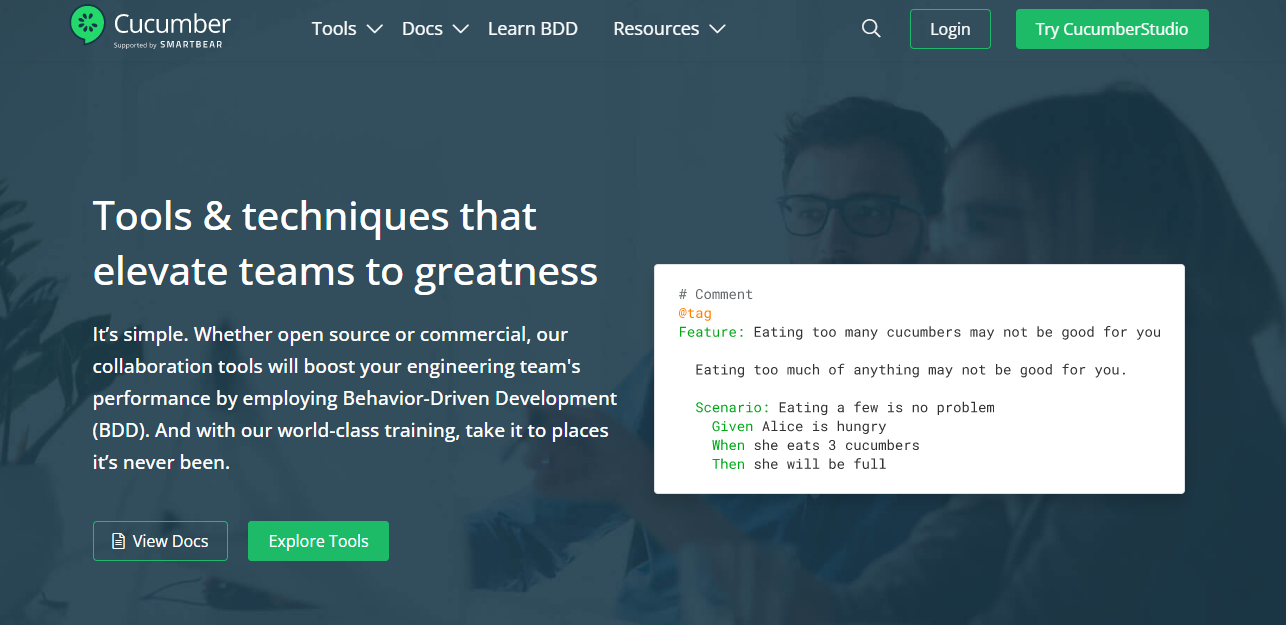Click the Cucumber wordmark text

(x=172, y=23)
